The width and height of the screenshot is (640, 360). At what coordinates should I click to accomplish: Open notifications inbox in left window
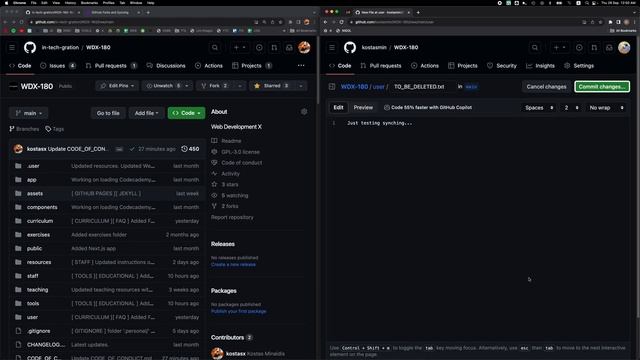[289, 47]
